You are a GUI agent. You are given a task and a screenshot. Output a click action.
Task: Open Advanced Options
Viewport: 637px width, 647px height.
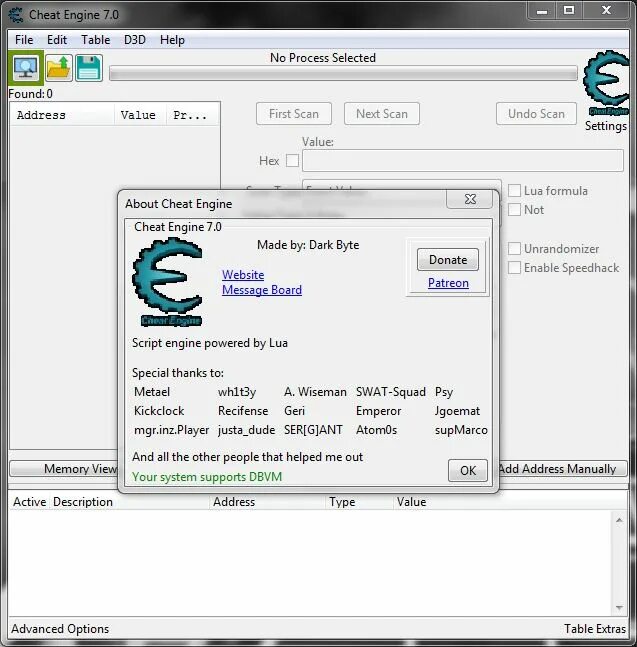pyautogui.click(x=60, y=629)
